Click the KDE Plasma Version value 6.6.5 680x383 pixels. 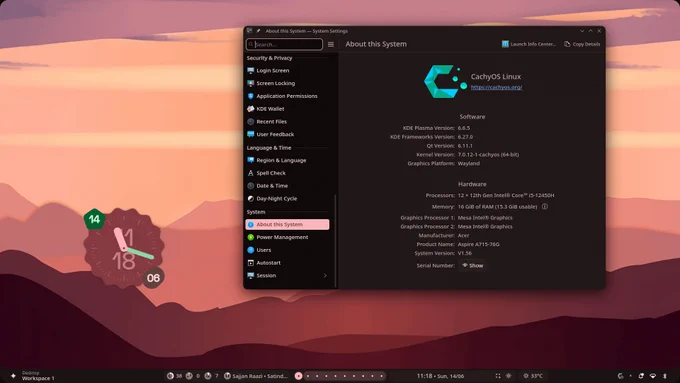pyautogui.click(x=464, y=128)
